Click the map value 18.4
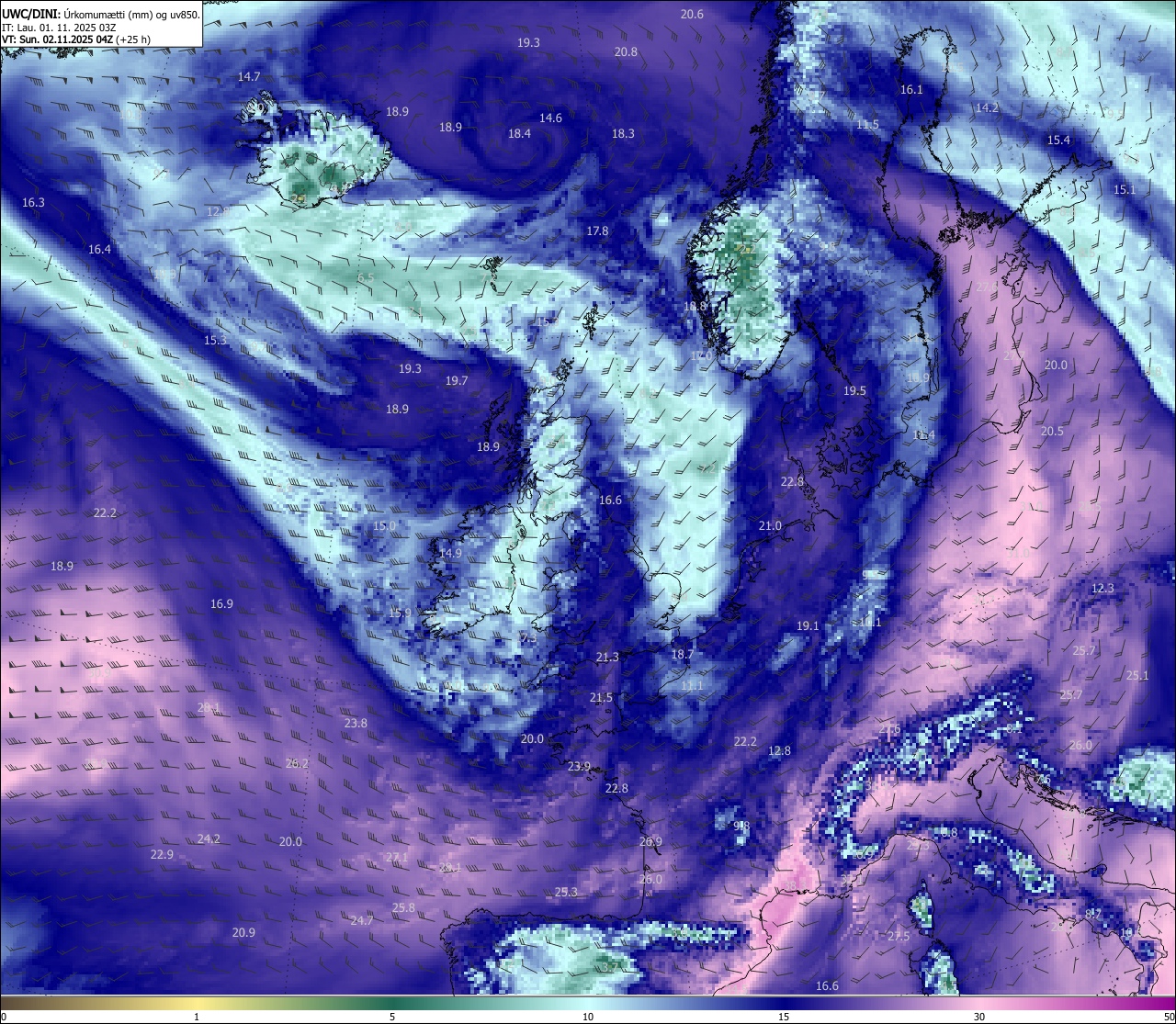The width and height of the screenshot is (1176, 1024). click(519, 133)
